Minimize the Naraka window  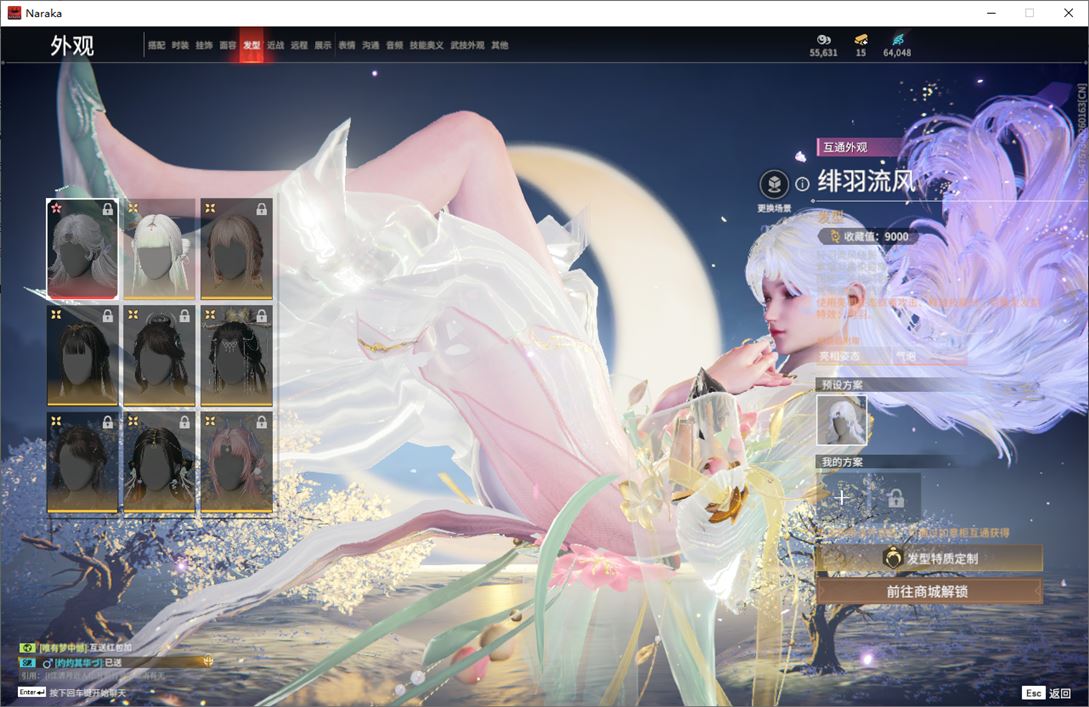[991, 13]
